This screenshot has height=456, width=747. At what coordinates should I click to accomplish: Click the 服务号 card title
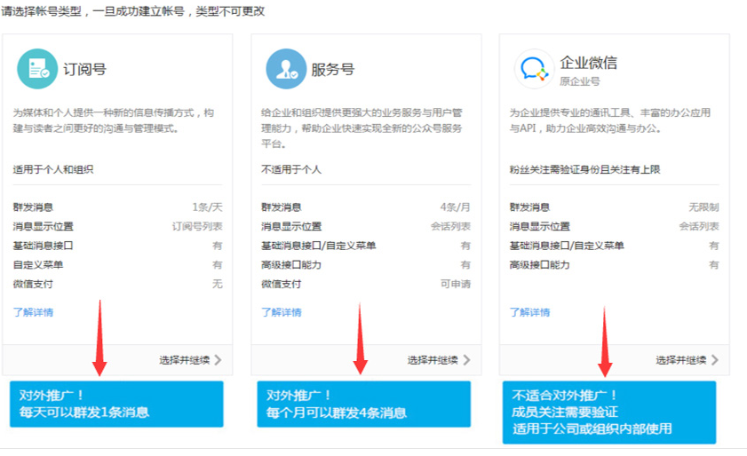pos(333,70)
